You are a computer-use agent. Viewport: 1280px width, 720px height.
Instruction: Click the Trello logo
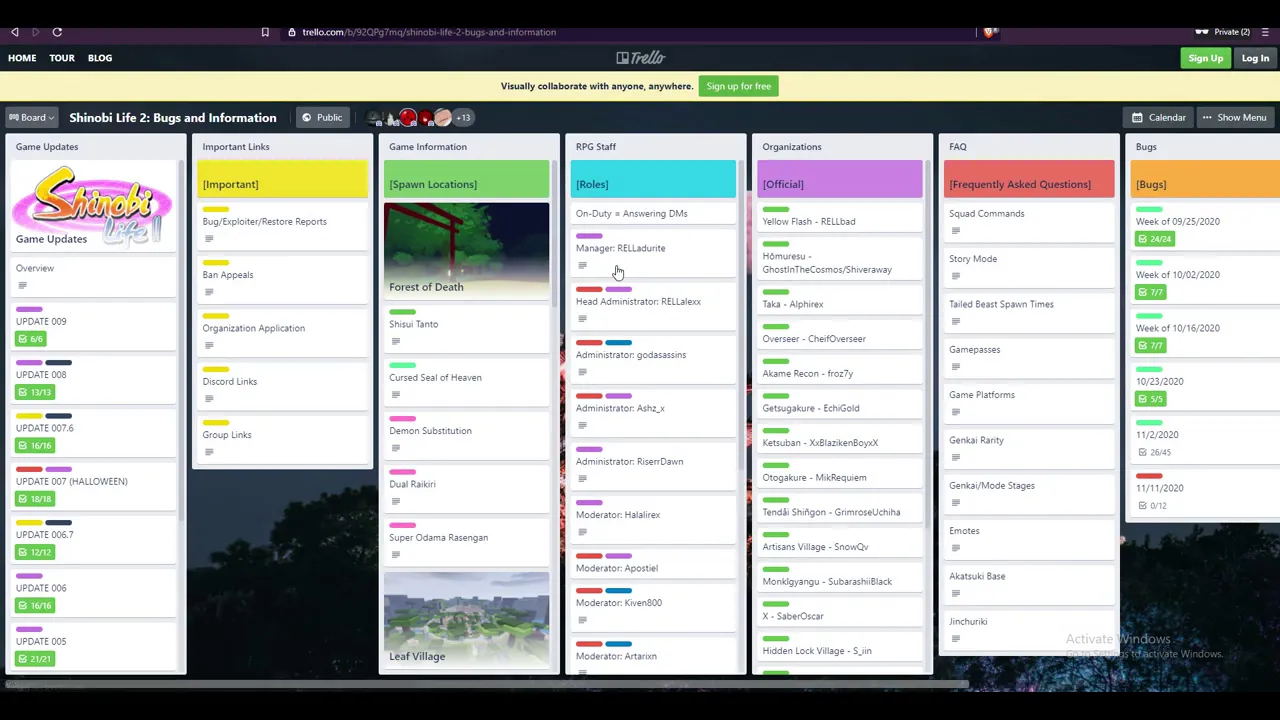click(x=640, y=58)
